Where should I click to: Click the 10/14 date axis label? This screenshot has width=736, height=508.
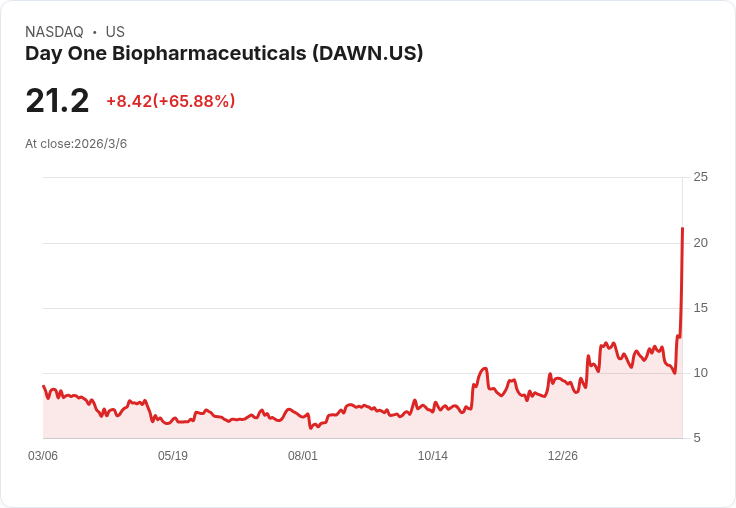click(x=433, y=456)
